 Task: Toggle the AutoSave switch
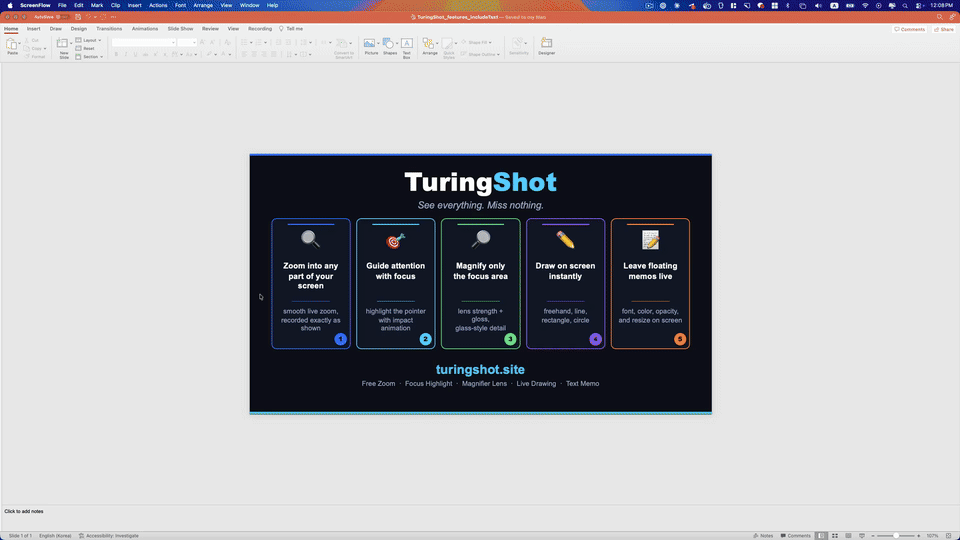(62, 17)
